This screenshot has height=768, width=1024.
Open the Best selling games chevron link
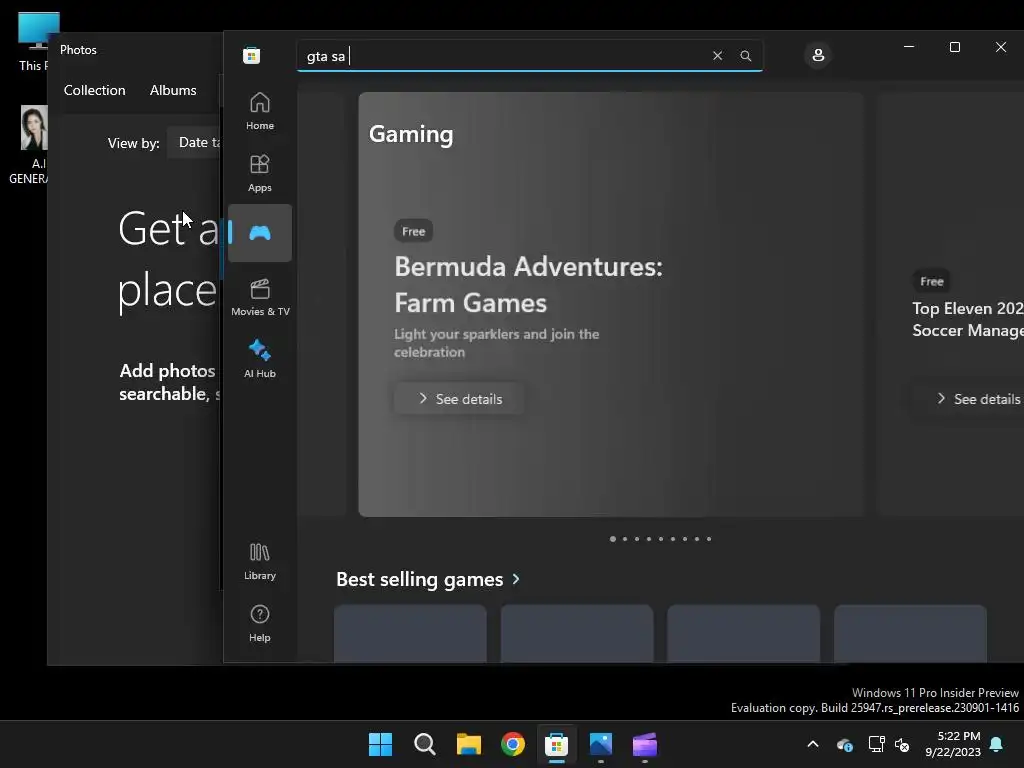516,579
